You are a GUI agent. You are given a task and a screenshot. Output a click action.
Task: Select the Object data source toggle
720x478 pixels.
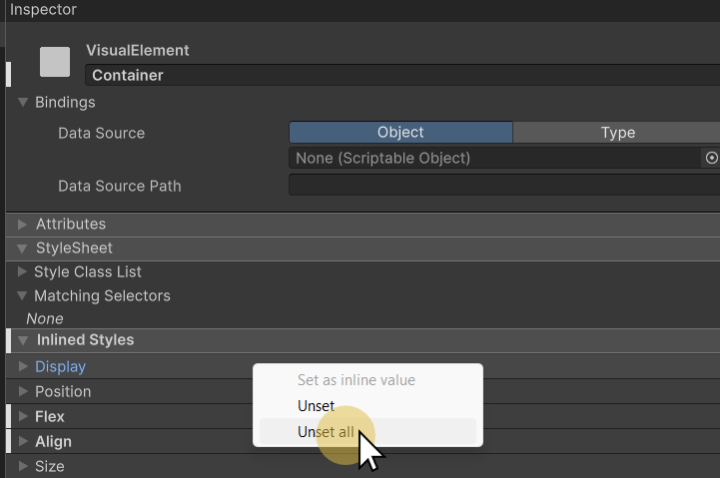tap(400, 132)
